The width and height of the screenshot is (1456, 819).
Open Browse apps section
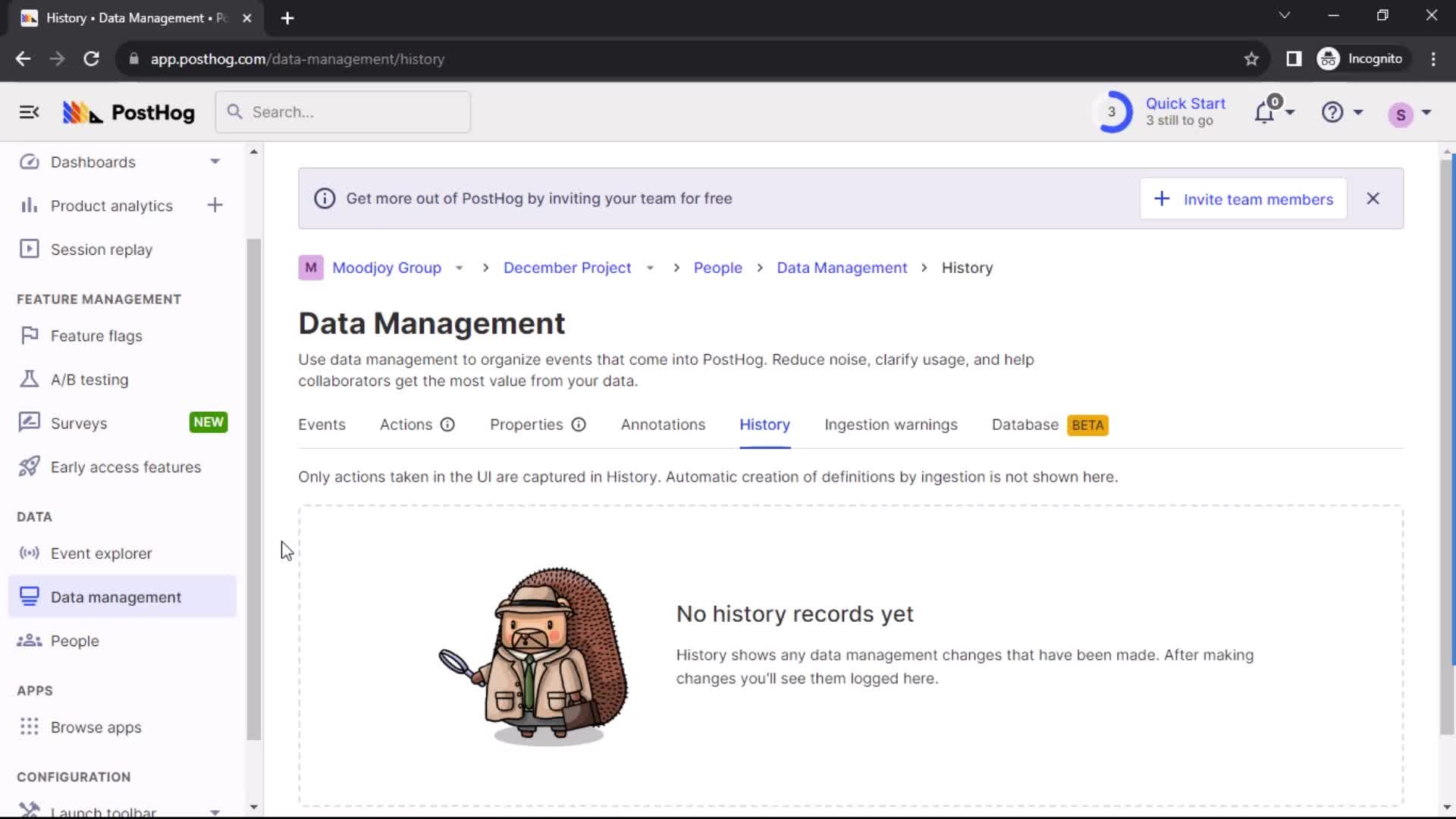pos(96,727)
